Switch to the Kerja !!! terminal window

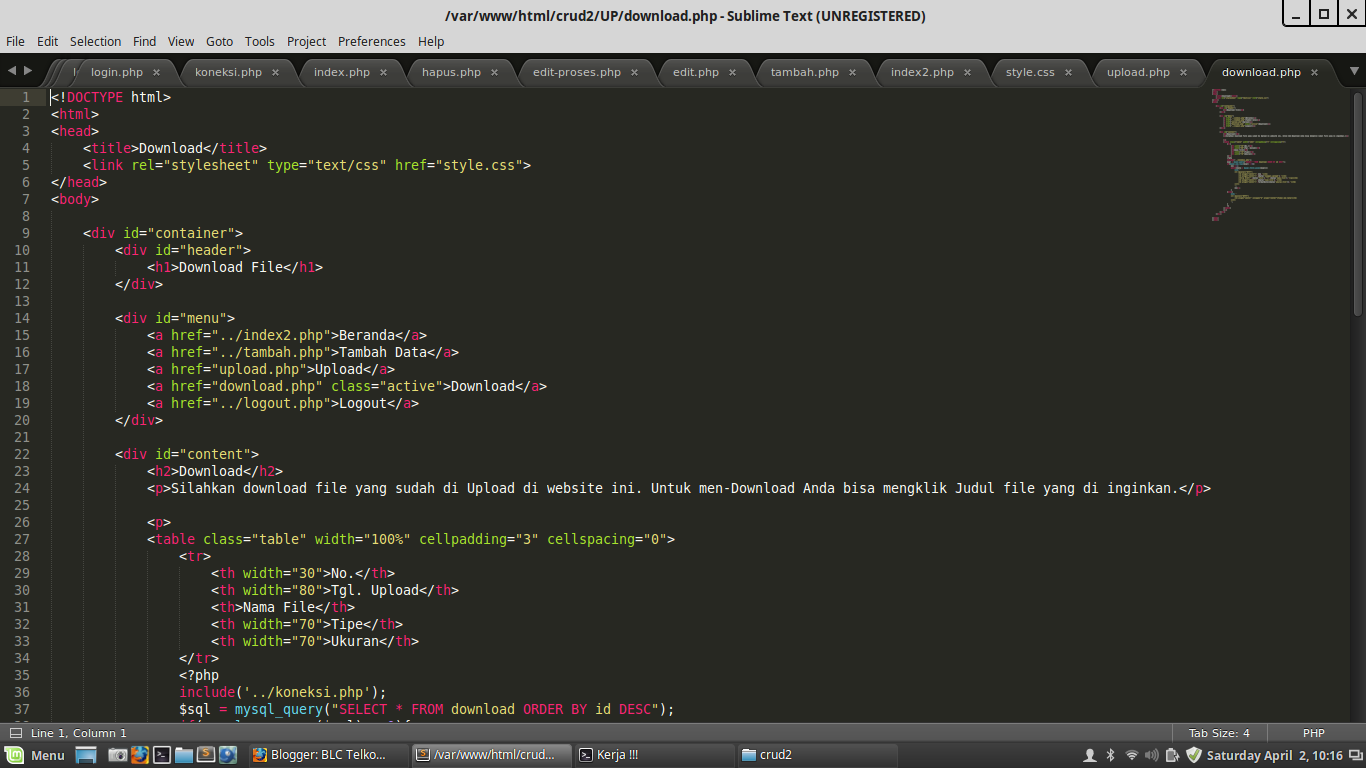coord(655,755)
